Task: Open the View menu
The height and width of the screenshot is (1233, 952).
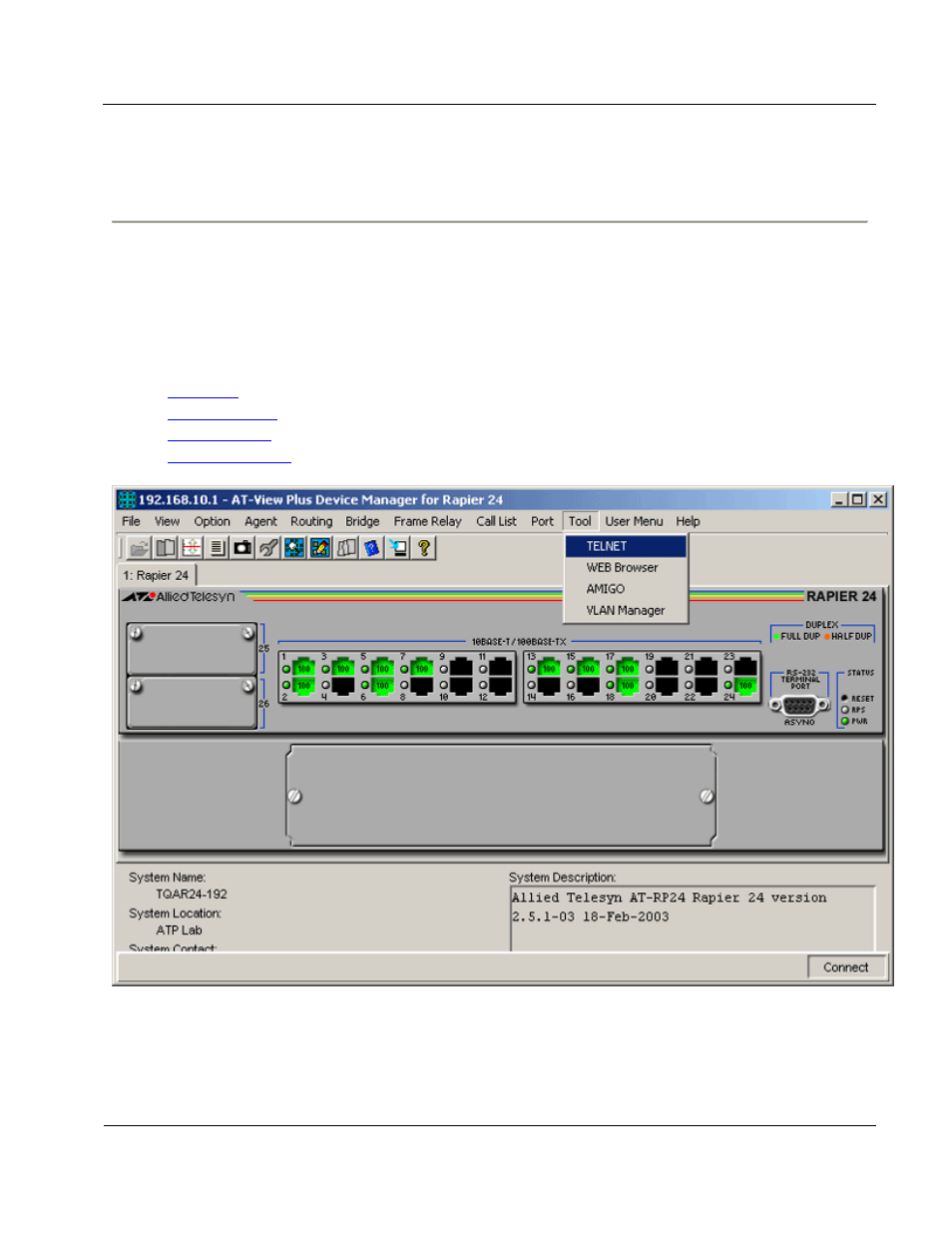Action: click(167, 521)
